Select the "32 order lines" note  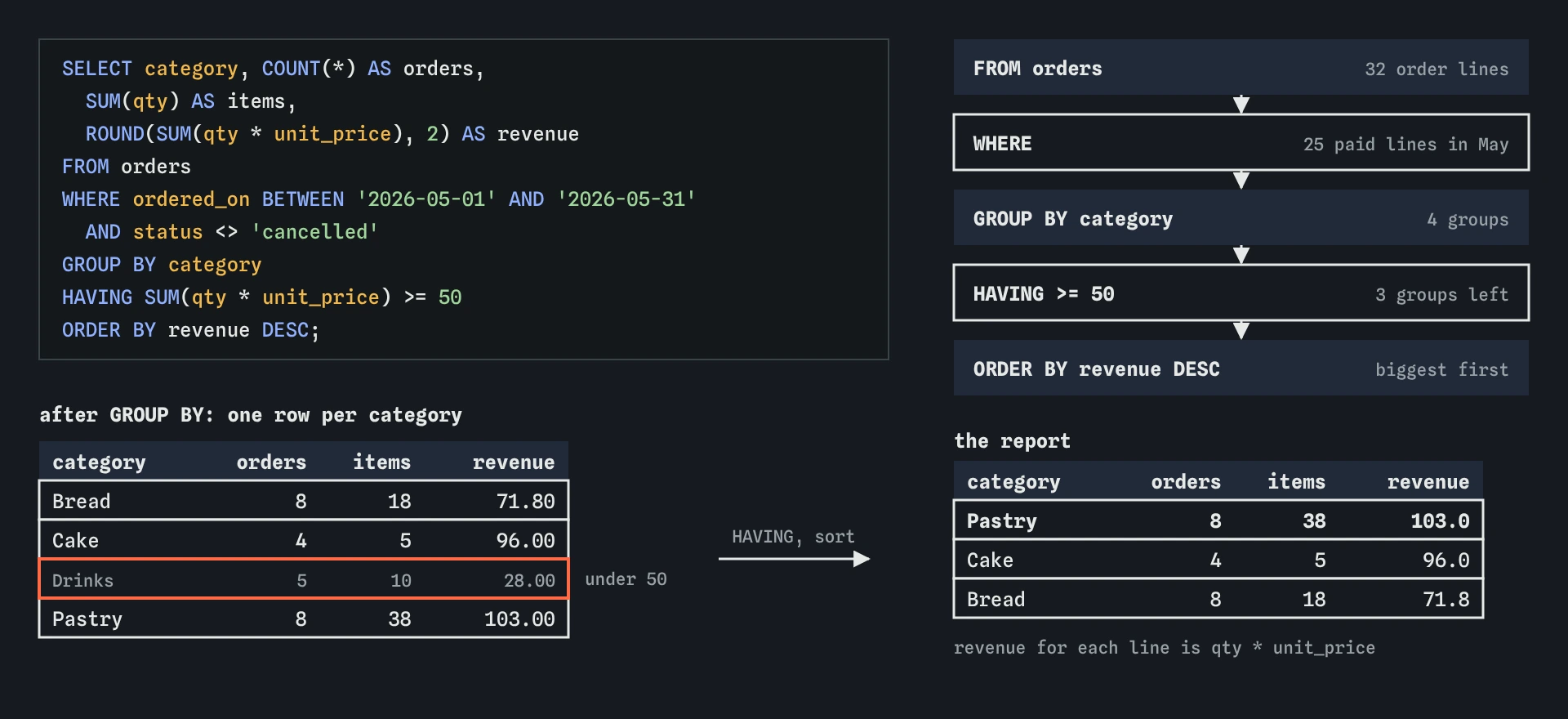point(1437,69)
